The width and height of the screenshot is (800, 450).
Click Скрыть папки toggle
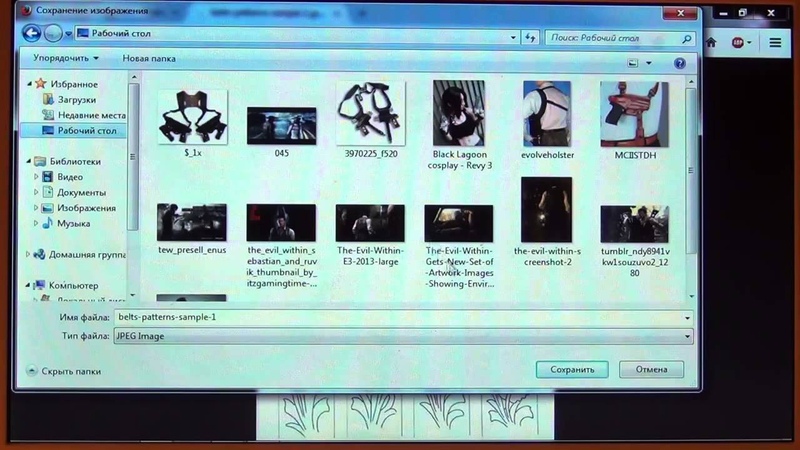click(x=64, y=371)
